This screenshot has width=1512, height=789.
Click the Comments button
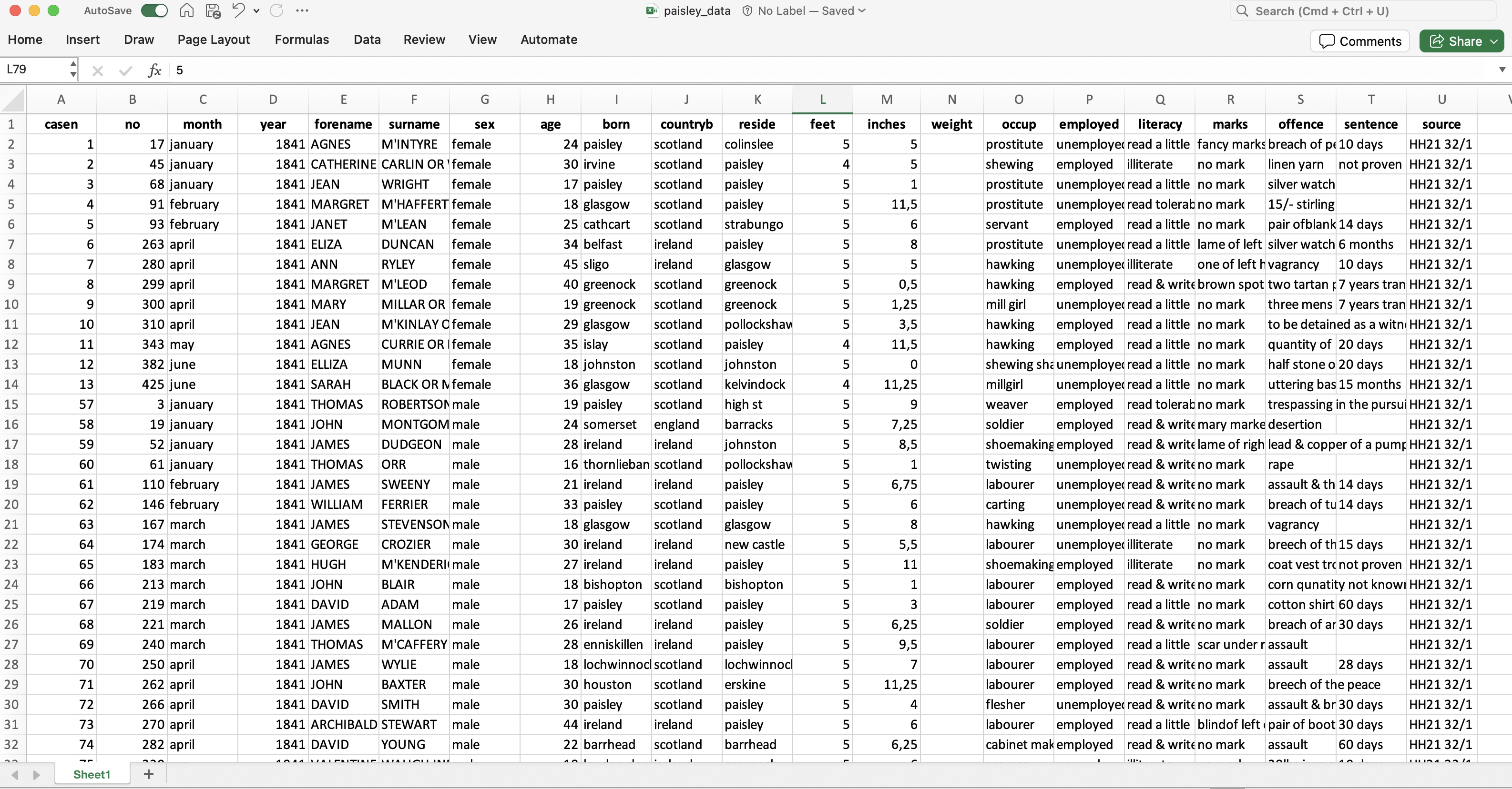tap(1360, 41)
